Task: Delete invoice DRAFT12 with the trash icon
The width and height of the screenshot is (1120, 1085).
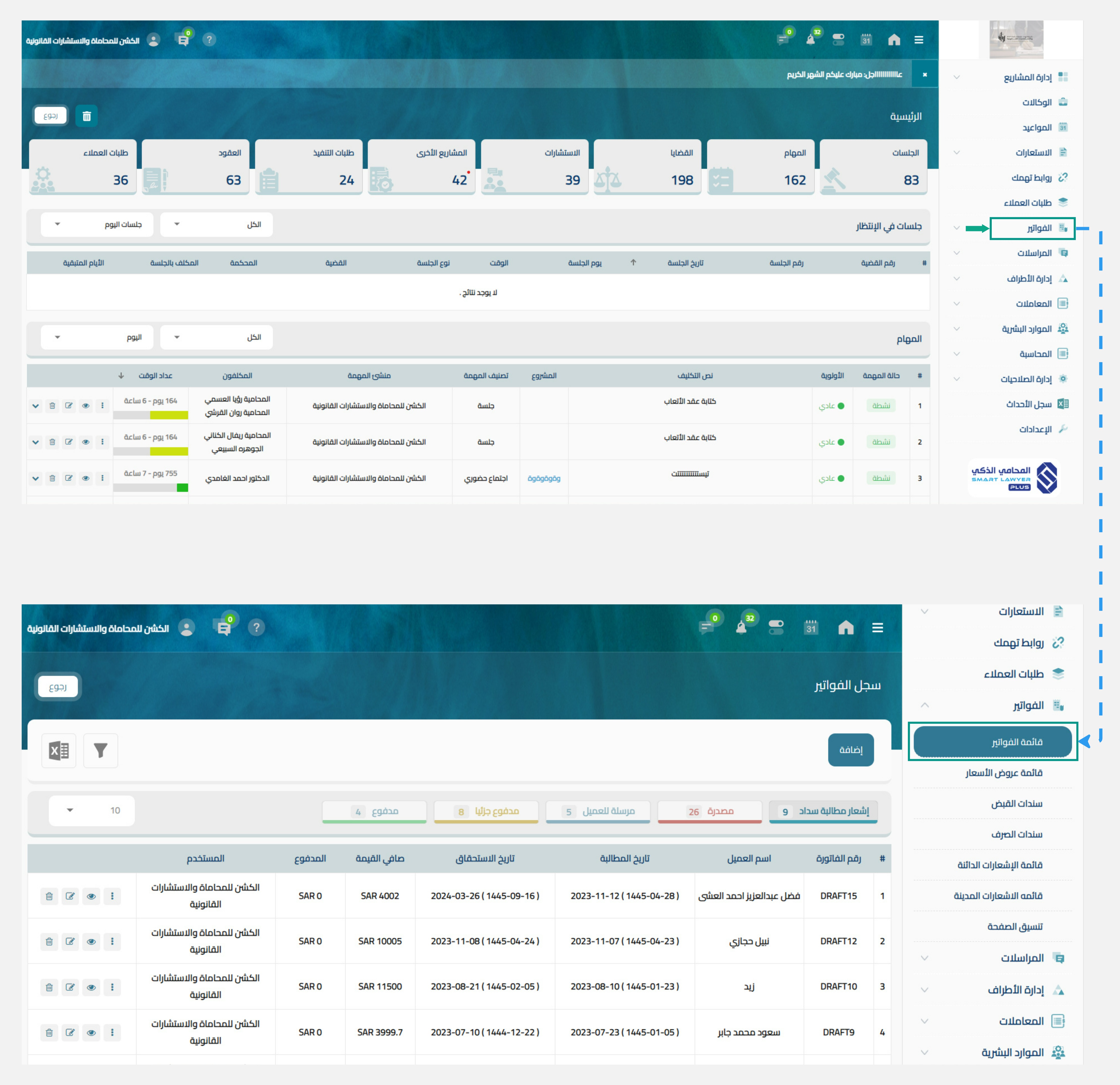Action: pyautogui.click(x=49, y=941)
